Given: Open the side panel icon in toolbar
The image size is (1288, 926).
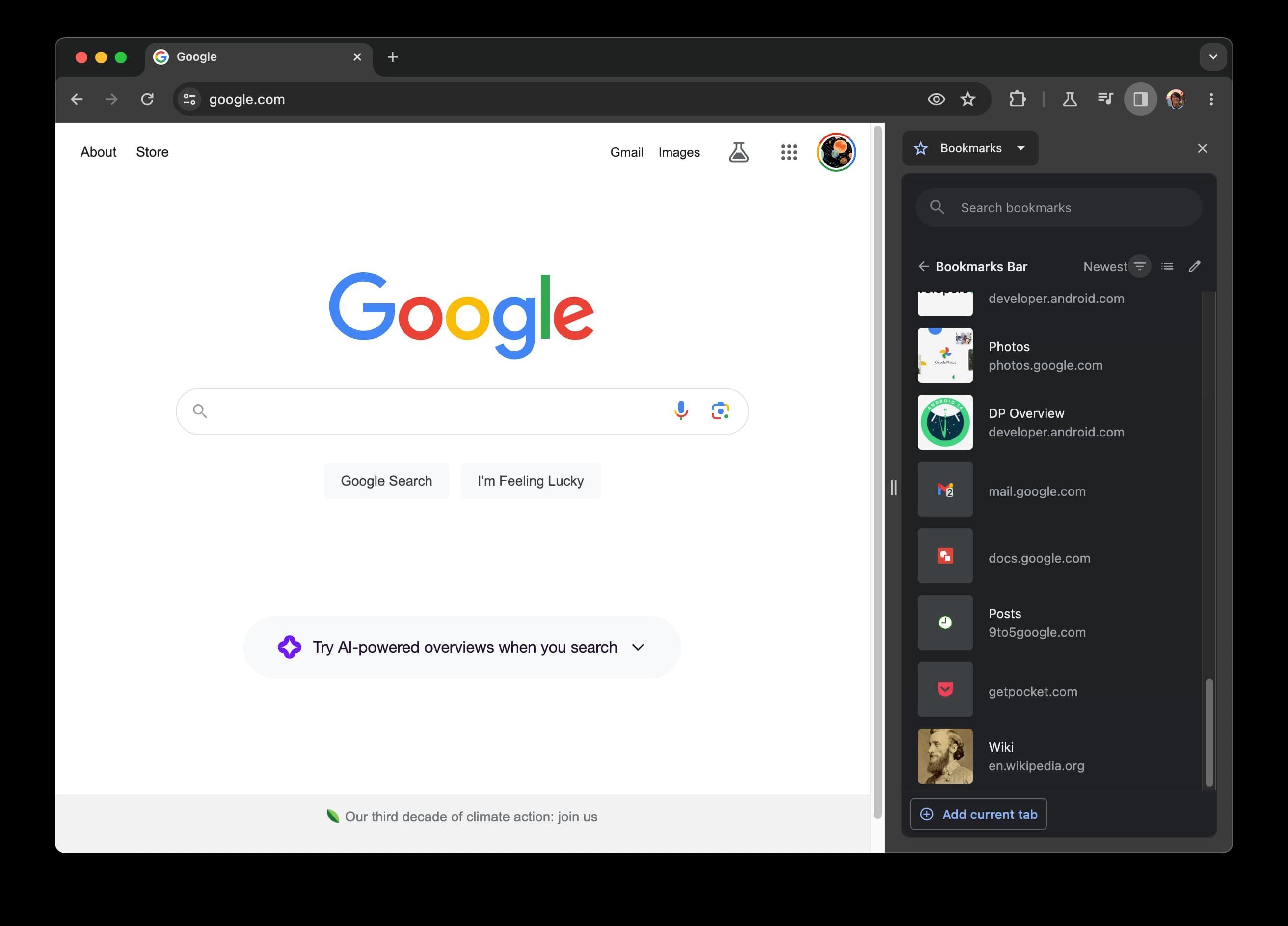Looking at the screenshot, I should [1140, 99].
